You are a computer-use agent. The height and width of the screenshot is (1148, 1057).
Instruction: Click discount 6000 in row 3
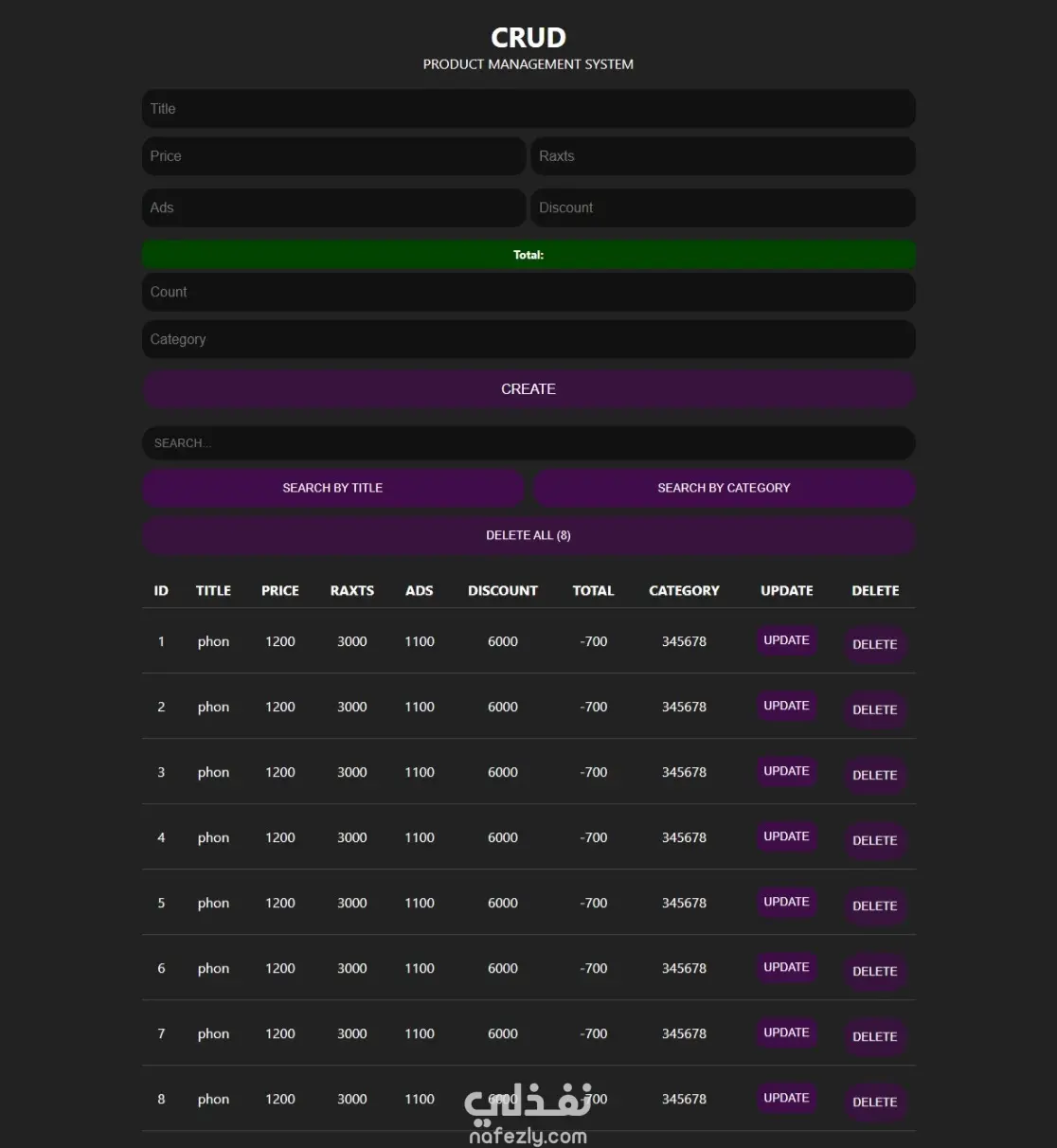click(503, 772)
